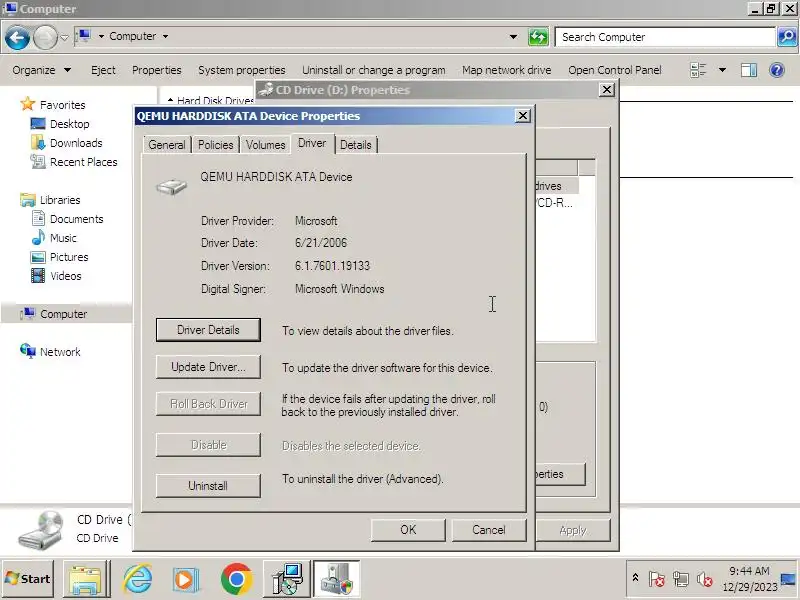This screenshot has height=600, width=800.
Task: Open the Start menu
Action: pyautogui.click(x=28, y=579)
